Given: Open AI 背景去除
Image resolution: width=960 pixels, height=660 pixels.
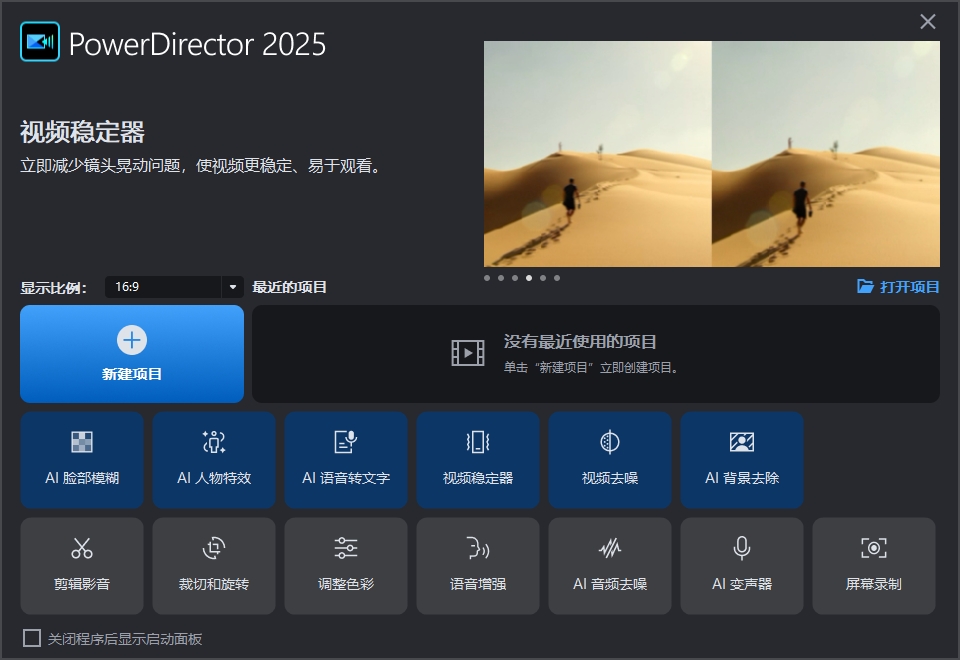Looking at the screenshot, I should 742,460.
